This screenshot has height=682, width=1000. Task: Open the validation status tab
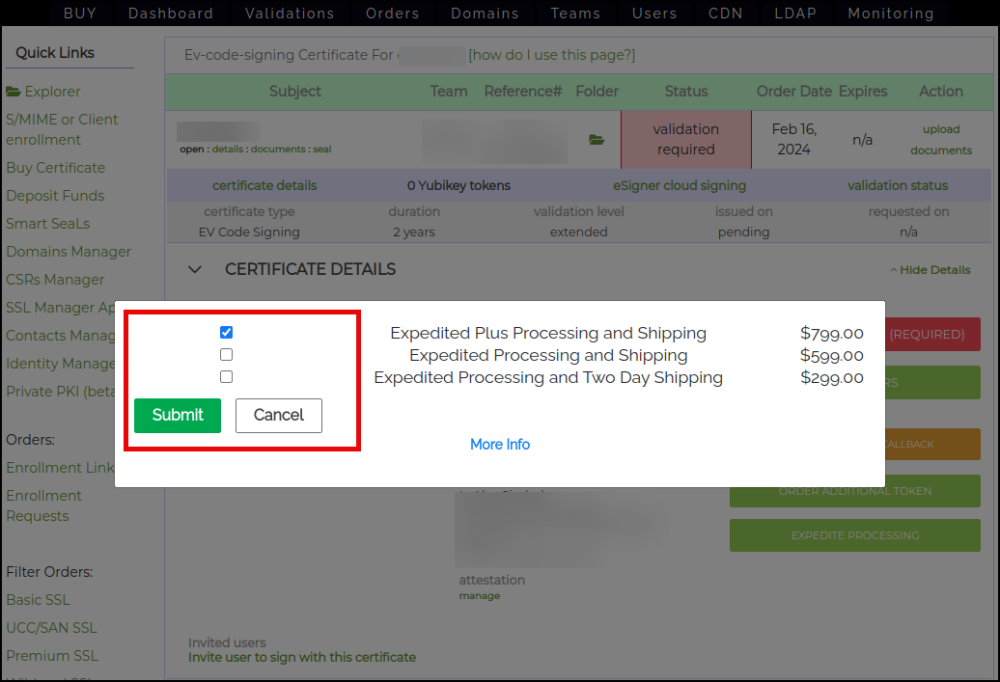coord(897,185)
